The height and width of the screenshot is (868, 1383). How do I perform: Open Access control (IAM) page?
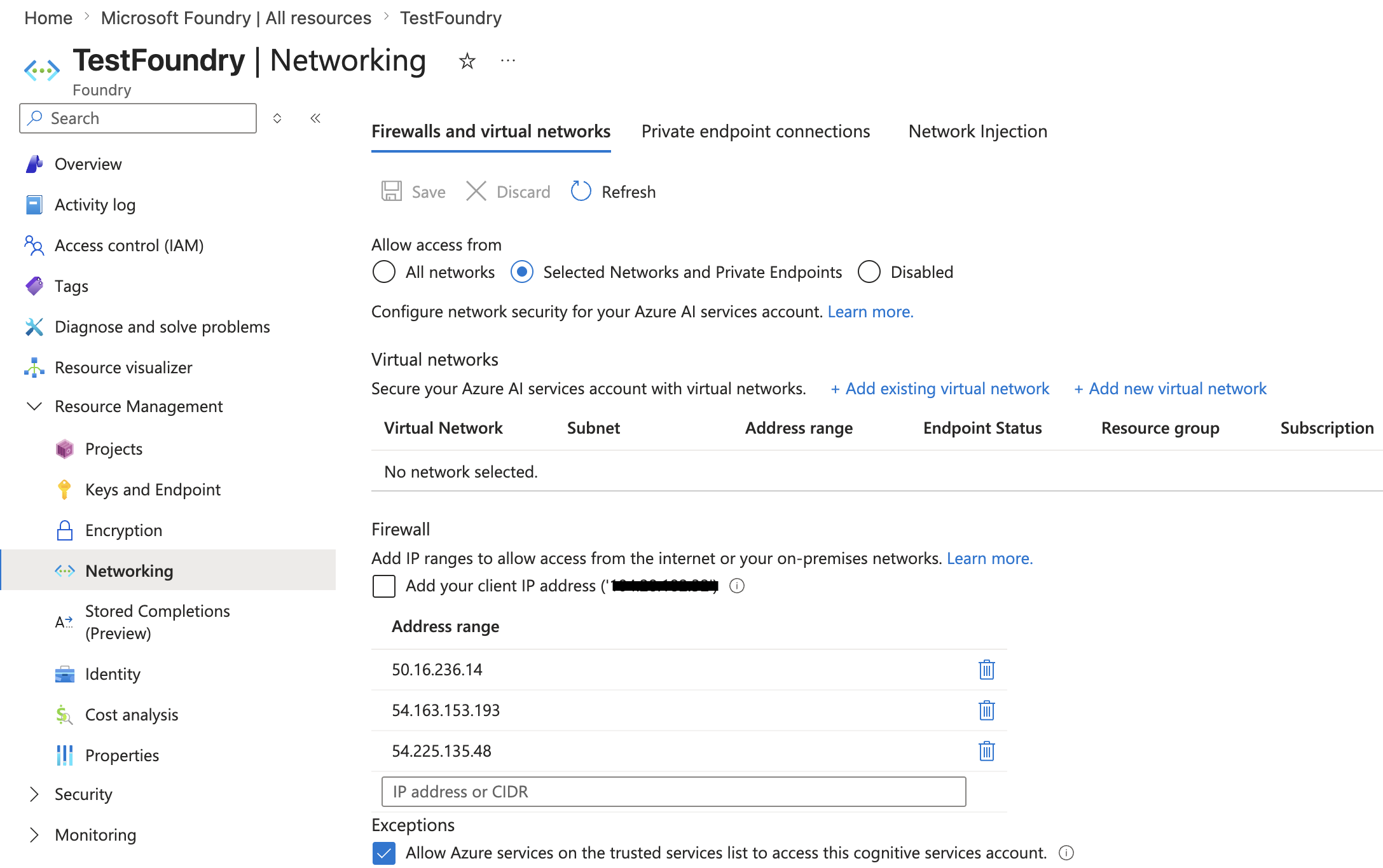129,245
